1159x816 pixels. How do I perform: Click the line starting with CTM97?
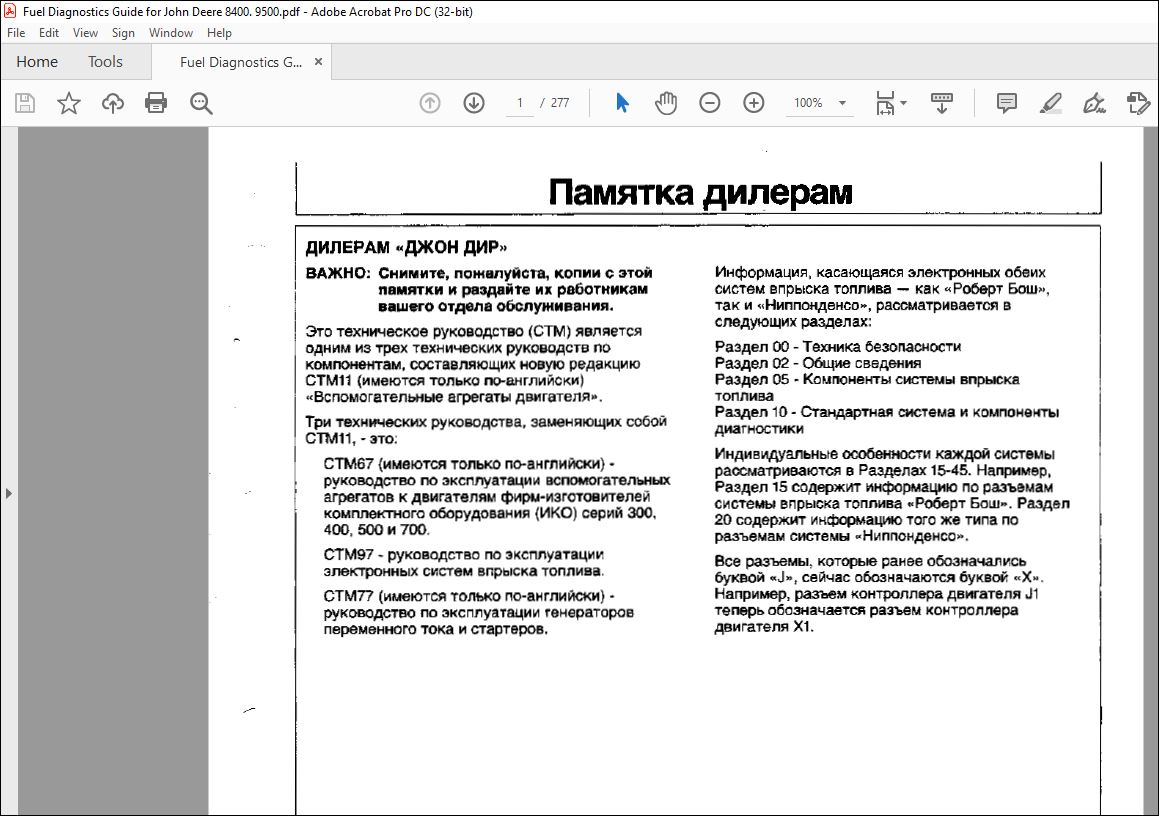coord(463,554)
